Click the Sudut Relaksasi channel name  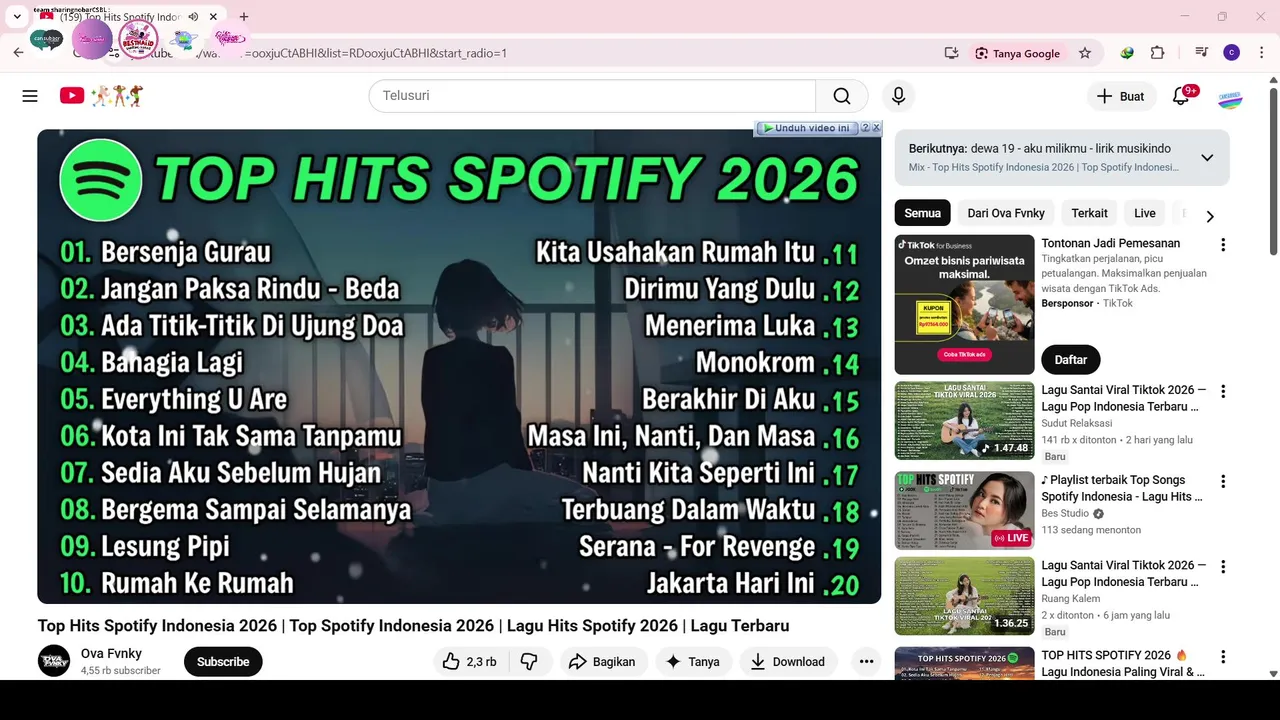[1076, 423]
